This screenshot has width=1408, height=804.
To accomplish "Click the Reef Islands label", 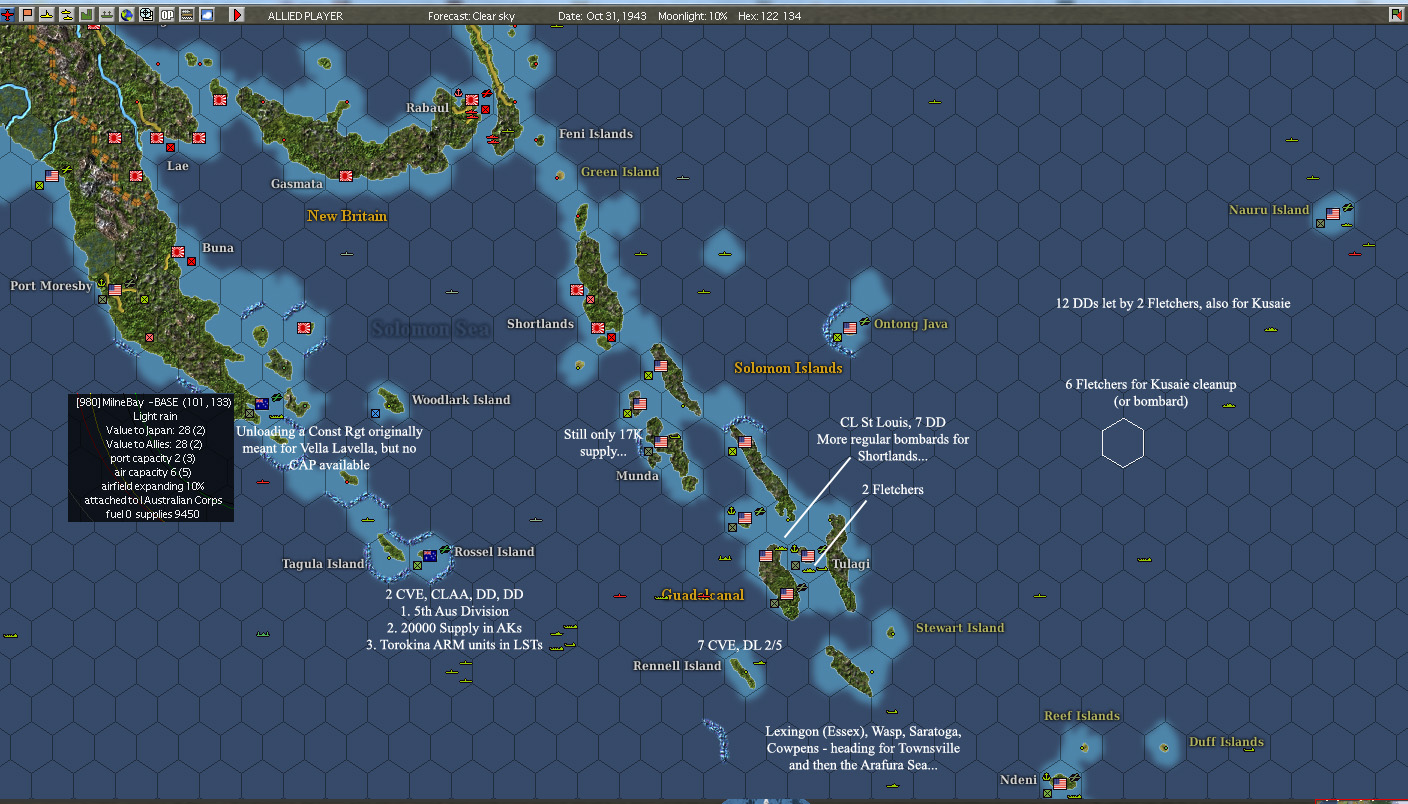I will point(1082,716).
